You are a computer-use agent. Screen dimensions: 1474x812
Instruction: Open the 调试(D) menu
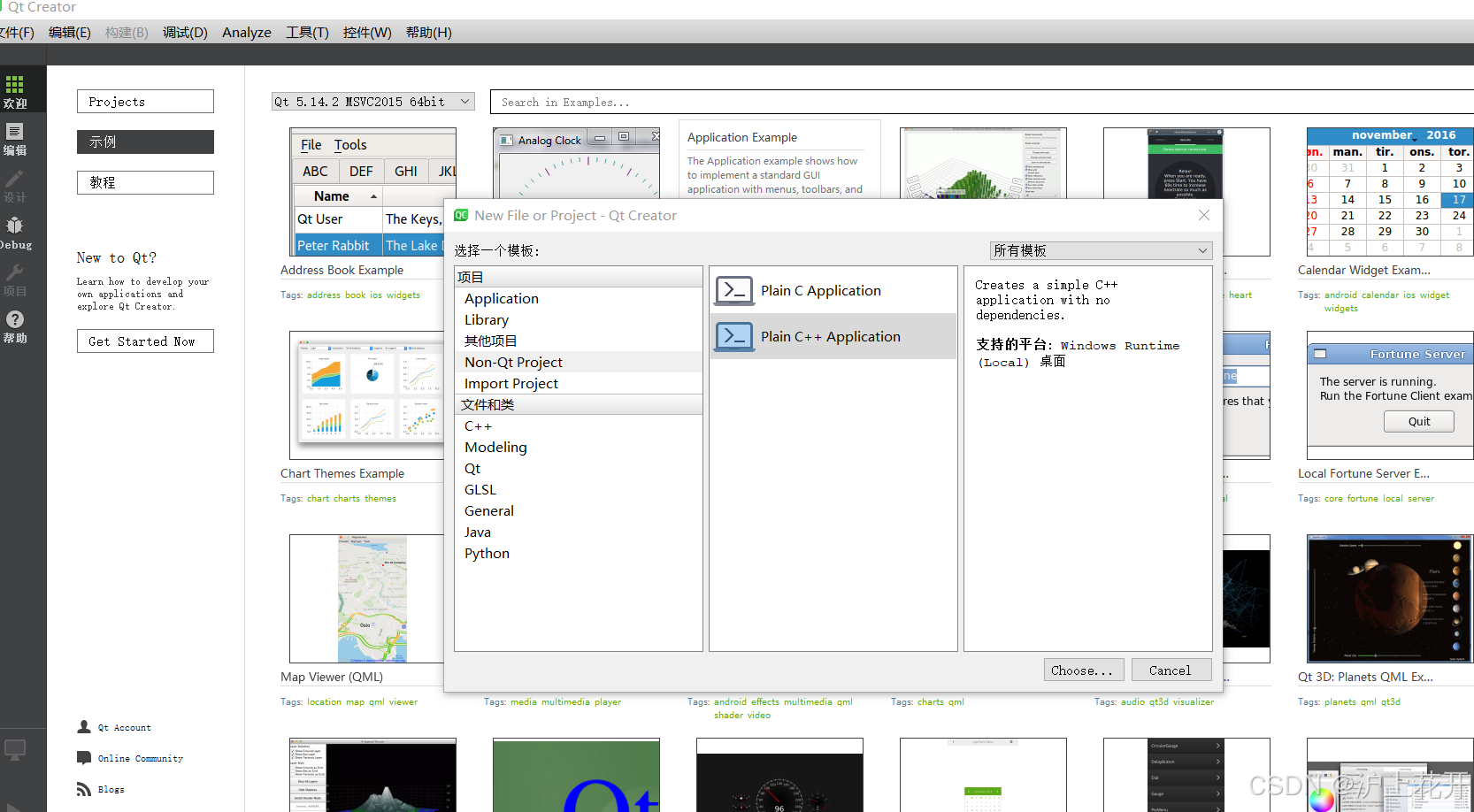pyautogui.click(x=185, y=33)
